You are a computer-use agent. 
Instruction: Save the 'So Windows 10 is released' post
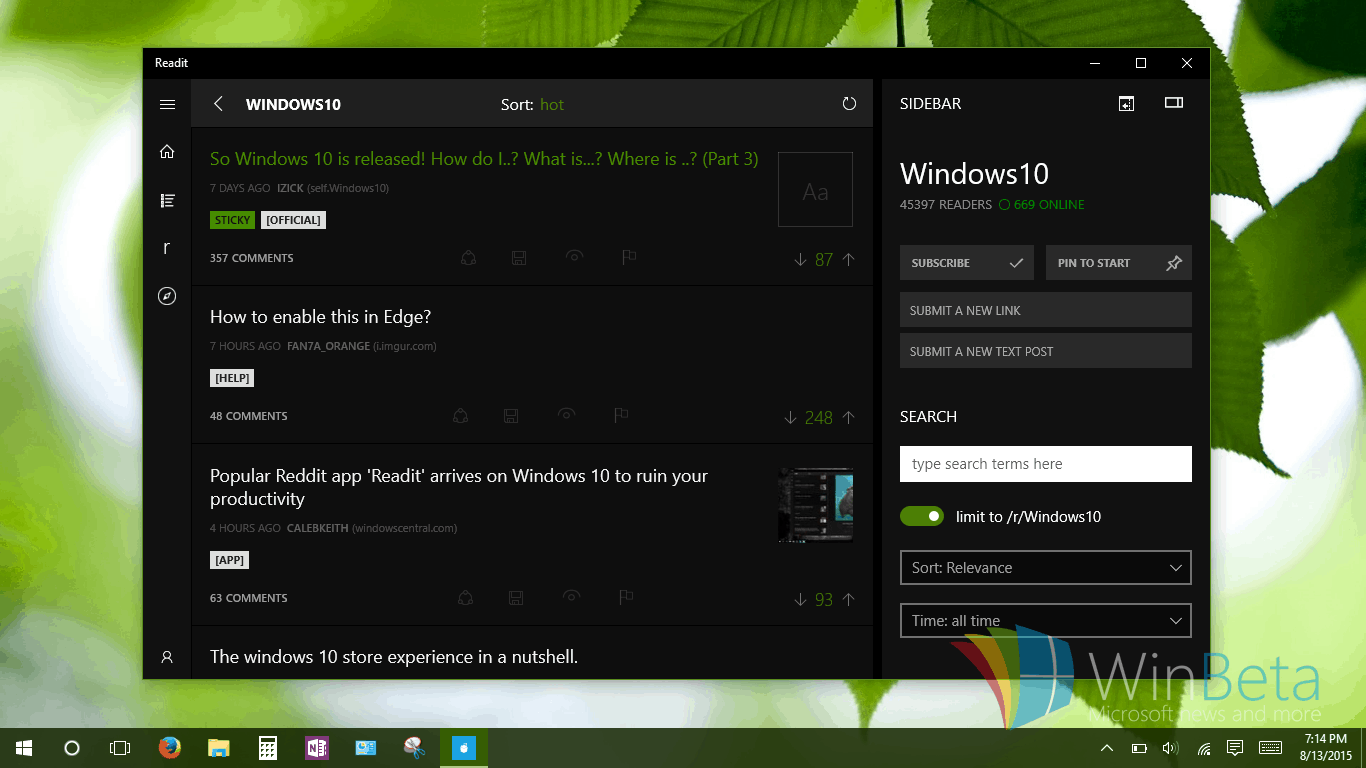point(519,258)
